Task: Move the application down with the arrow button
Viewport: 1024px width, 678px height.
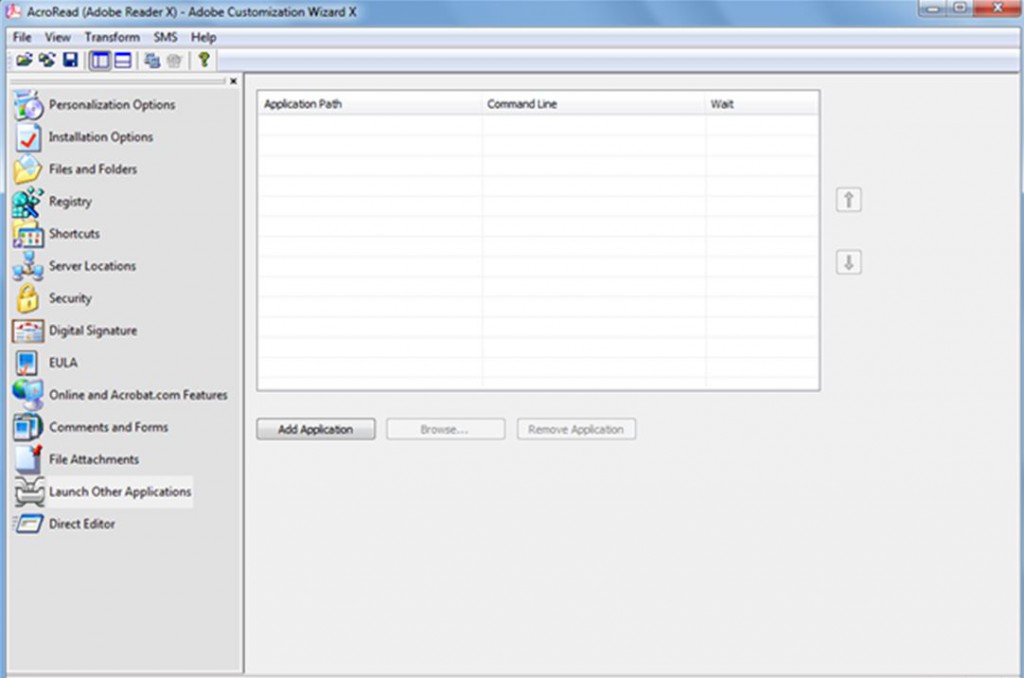Action: [848, 263]
